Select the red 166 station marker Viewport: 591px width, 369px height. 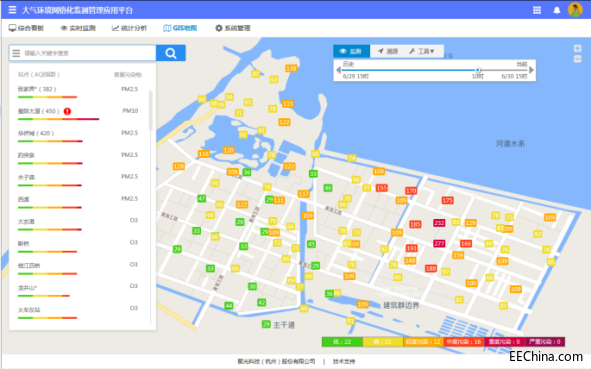click(x=466, y=243)
